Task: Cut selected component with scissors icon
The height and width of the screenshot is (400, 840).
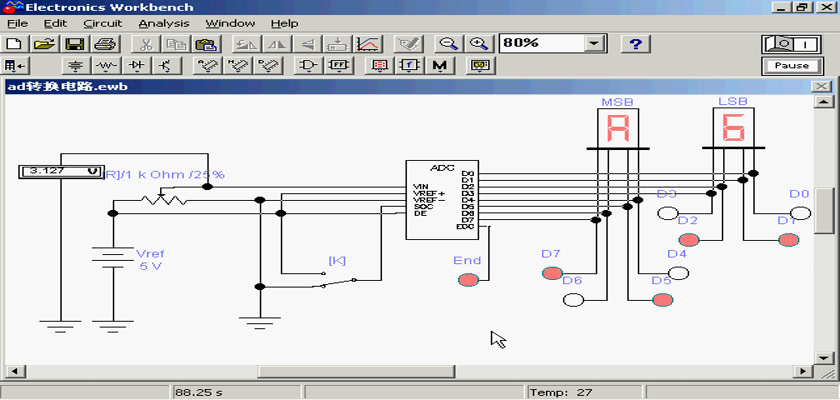Action: tap(144, 44)
